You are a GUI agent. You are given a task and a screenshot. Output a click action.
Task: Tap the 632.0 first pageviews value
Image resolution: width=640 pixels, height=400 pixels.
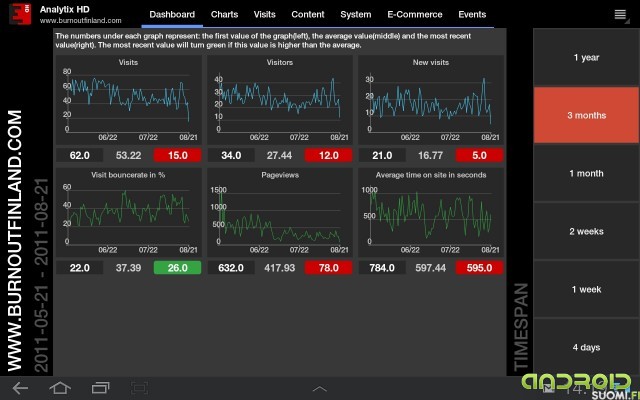(231, 268)
